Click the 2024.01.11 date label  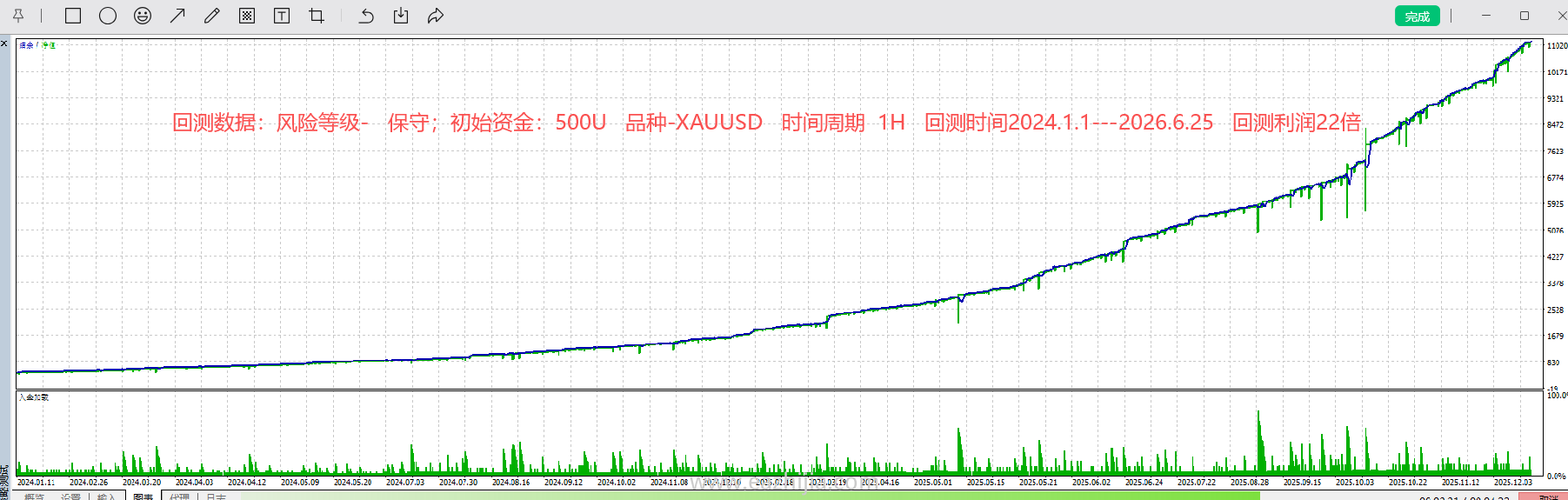(x=36, y=482)
